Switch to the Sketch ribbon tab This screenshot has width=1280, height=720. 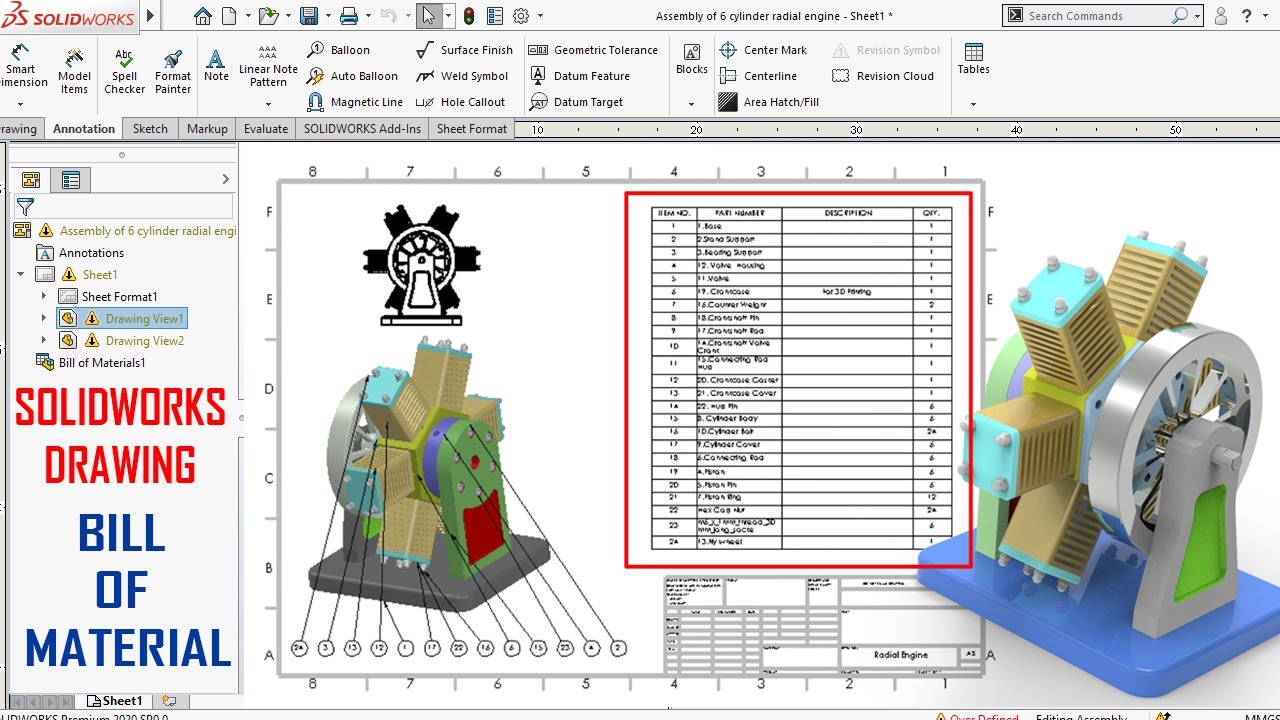[x=150, y=128]
